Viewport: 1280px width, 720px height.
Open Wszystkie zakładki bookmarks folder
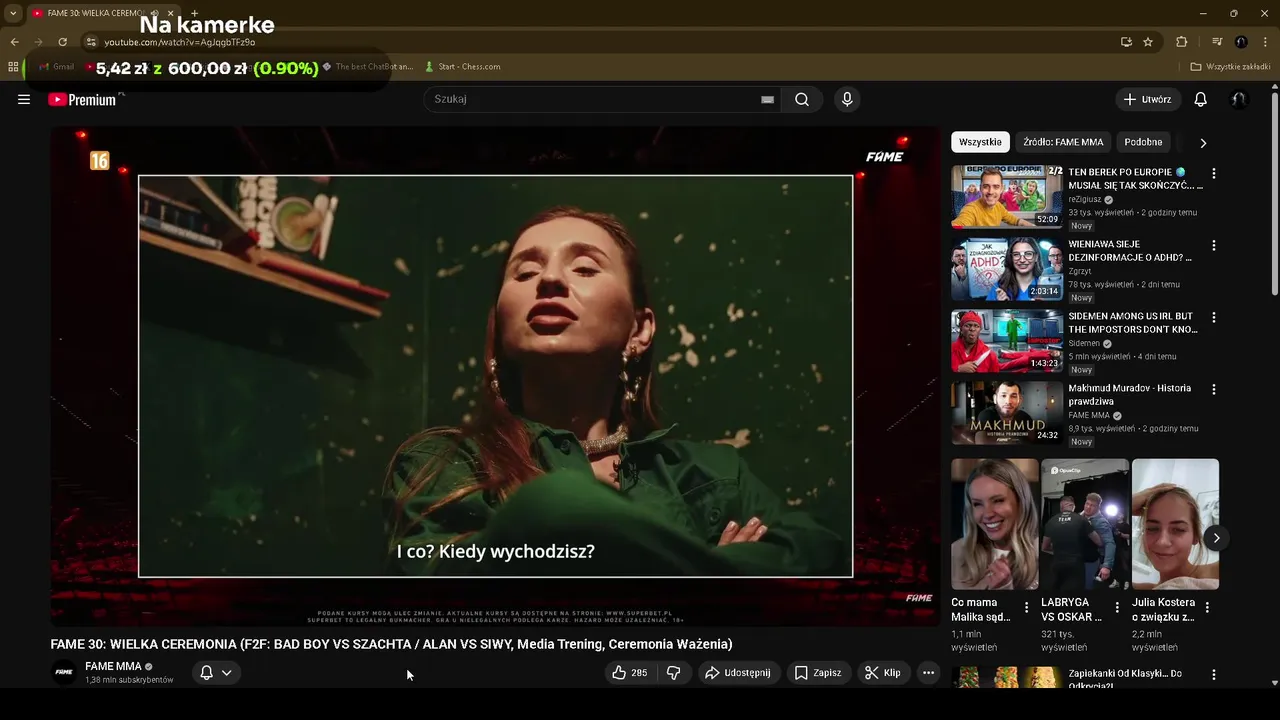(x=1230, y=67)
